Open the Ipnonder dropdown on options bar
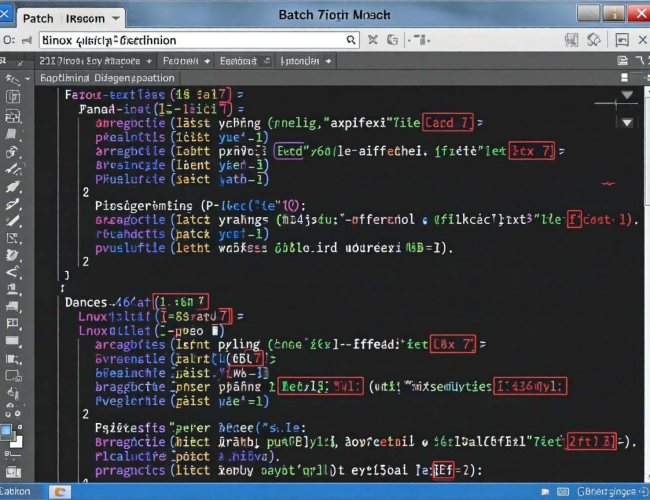This screenshot has width=650, height=500. tap(306, 61)
